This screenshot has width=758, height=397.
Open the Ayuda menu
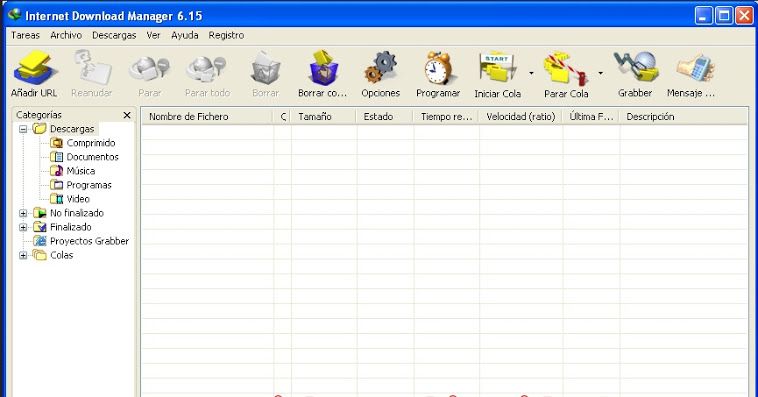[185, 35]
